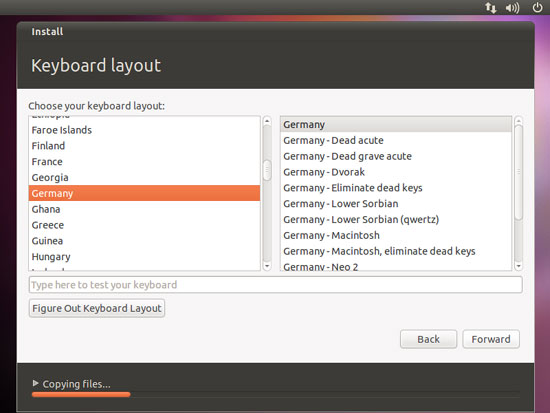Select France in country list
The height and width of the screenshot is (413, 550).
point(144,161)
